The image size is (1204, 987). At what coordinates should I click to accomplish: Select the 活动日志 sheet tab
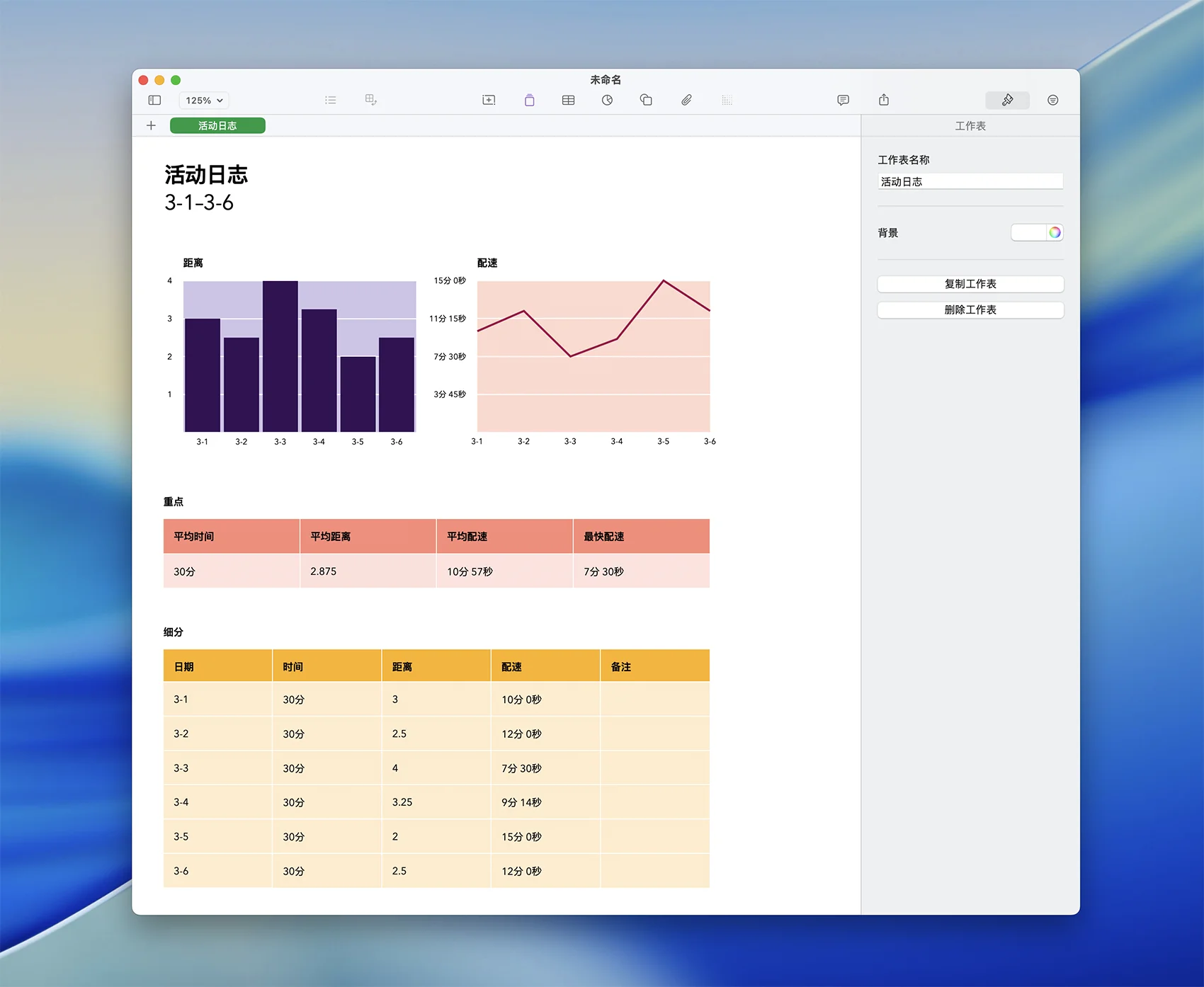[217, 126]
